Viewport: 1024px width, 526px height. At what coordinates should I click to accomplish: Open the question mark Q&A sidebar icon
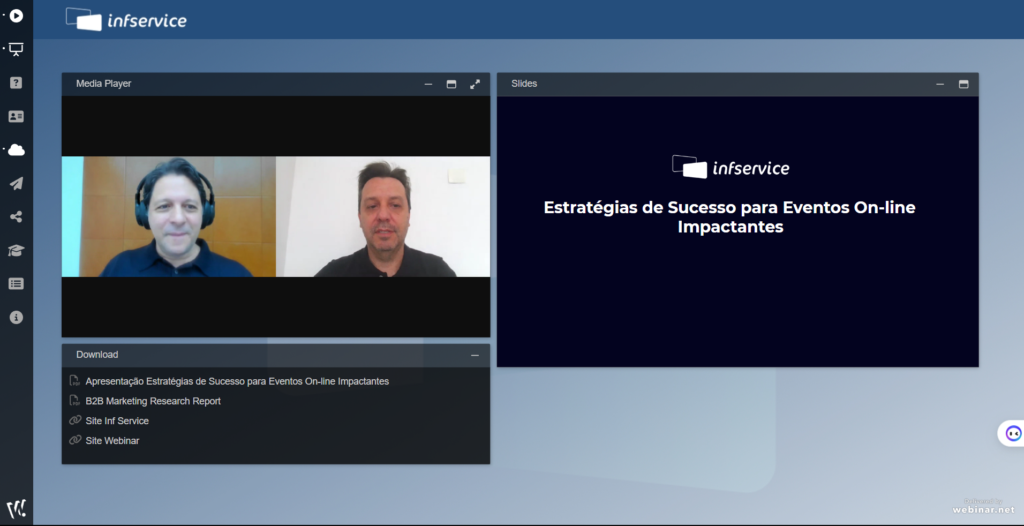click(x=16, y=83)
